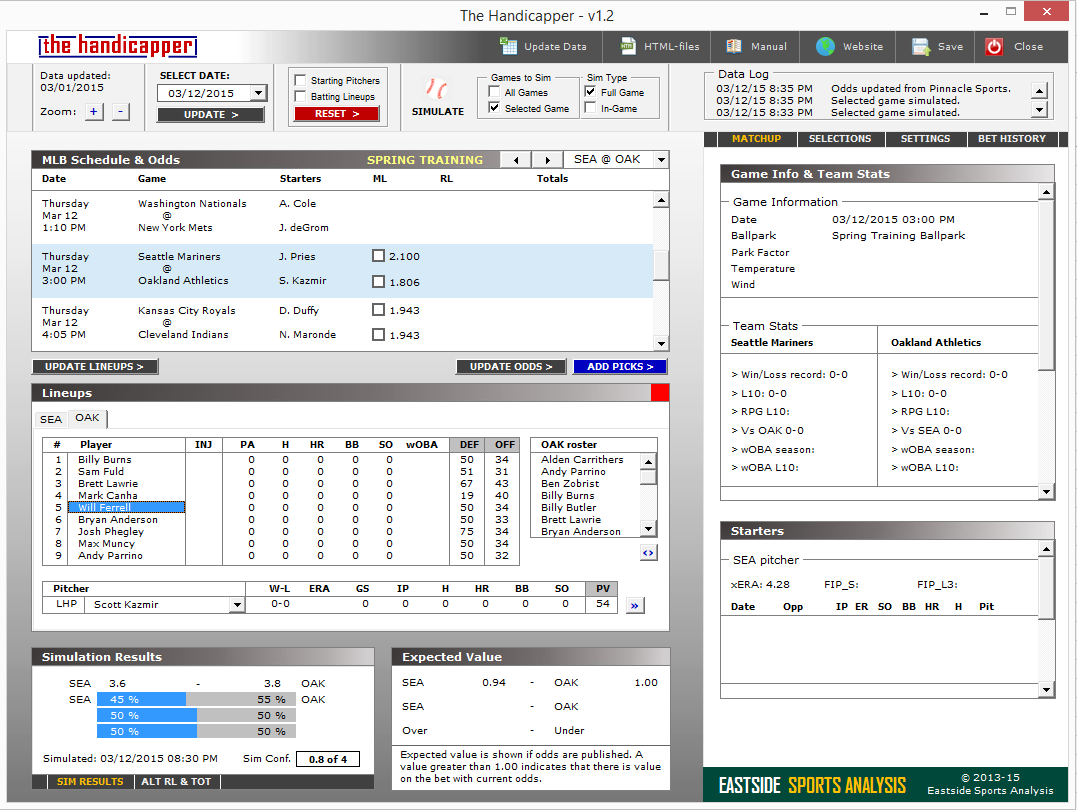
Task: Click the Update Data toolbar icon
Action: 510,46
